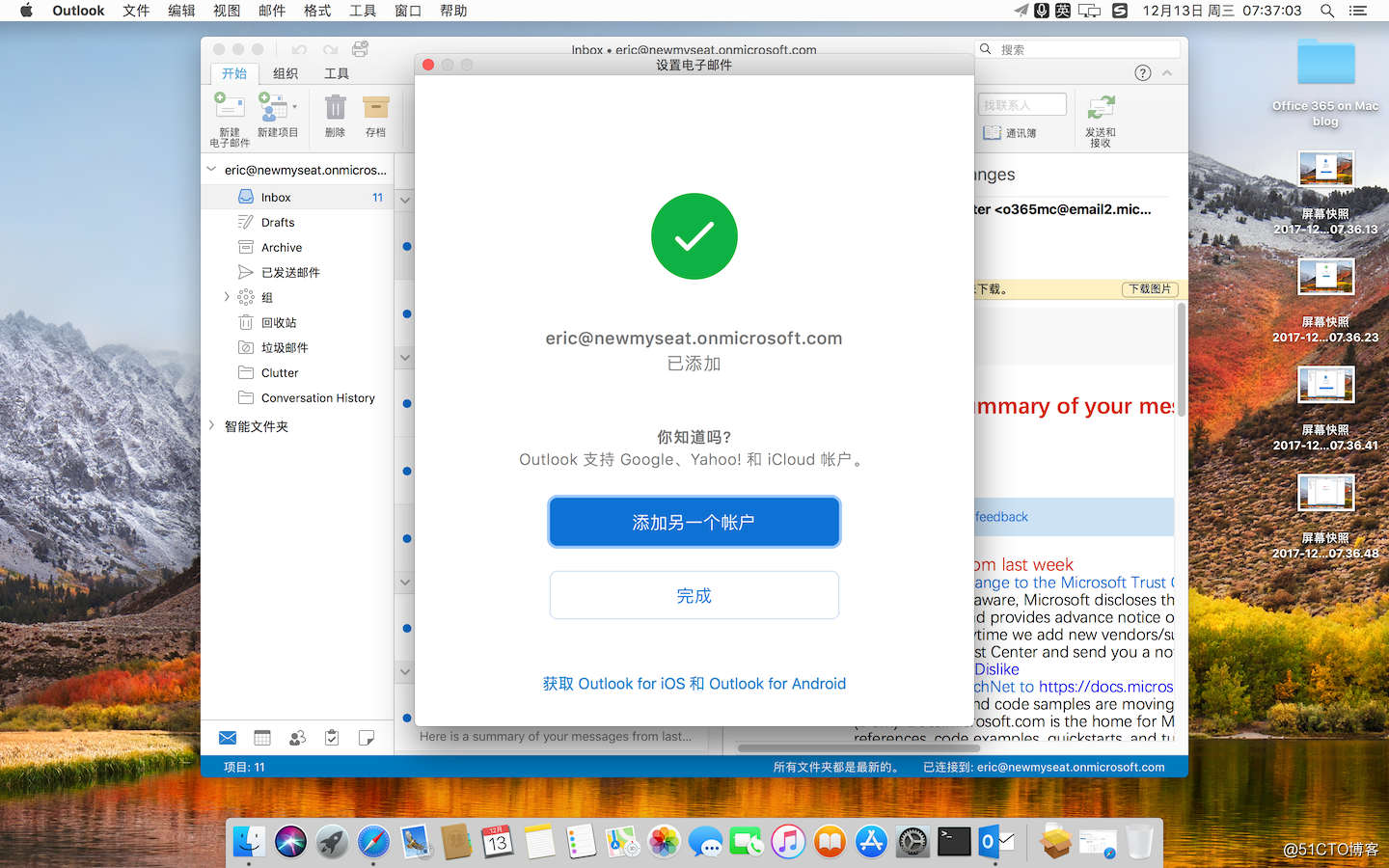Click the 找联系人 contact search field
Image resolution: width=1389 pixels, height=868 pixels.
pyautogui.click(x=1022, y=104)
